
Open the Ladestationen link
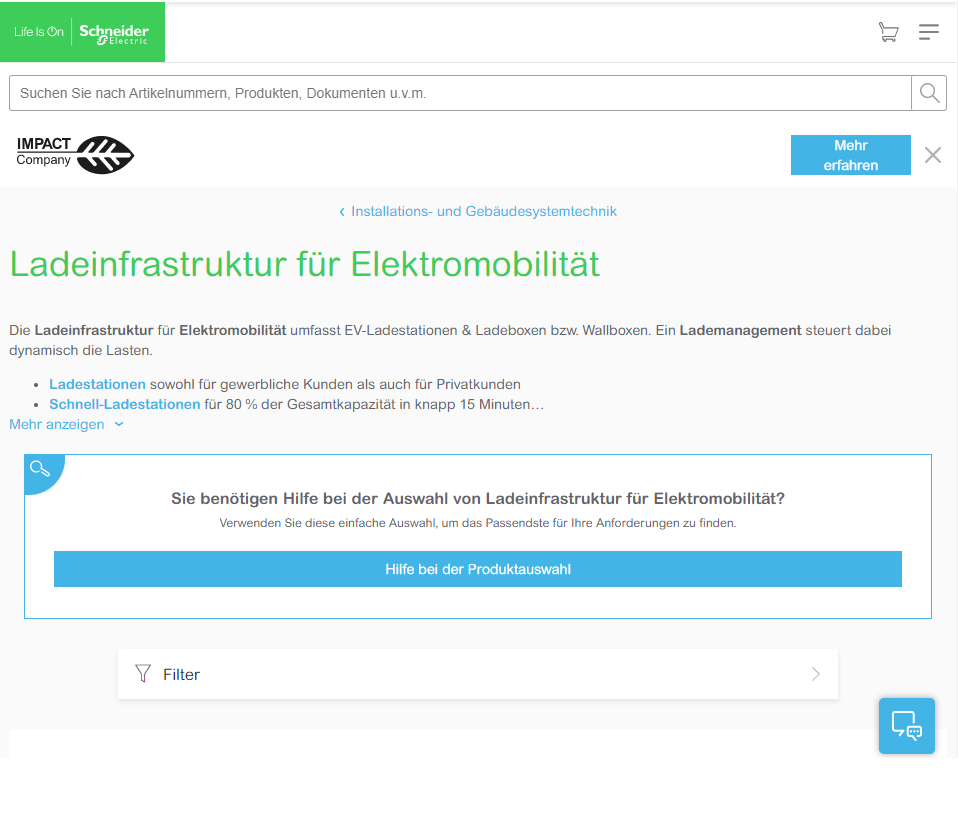point(97,384)
